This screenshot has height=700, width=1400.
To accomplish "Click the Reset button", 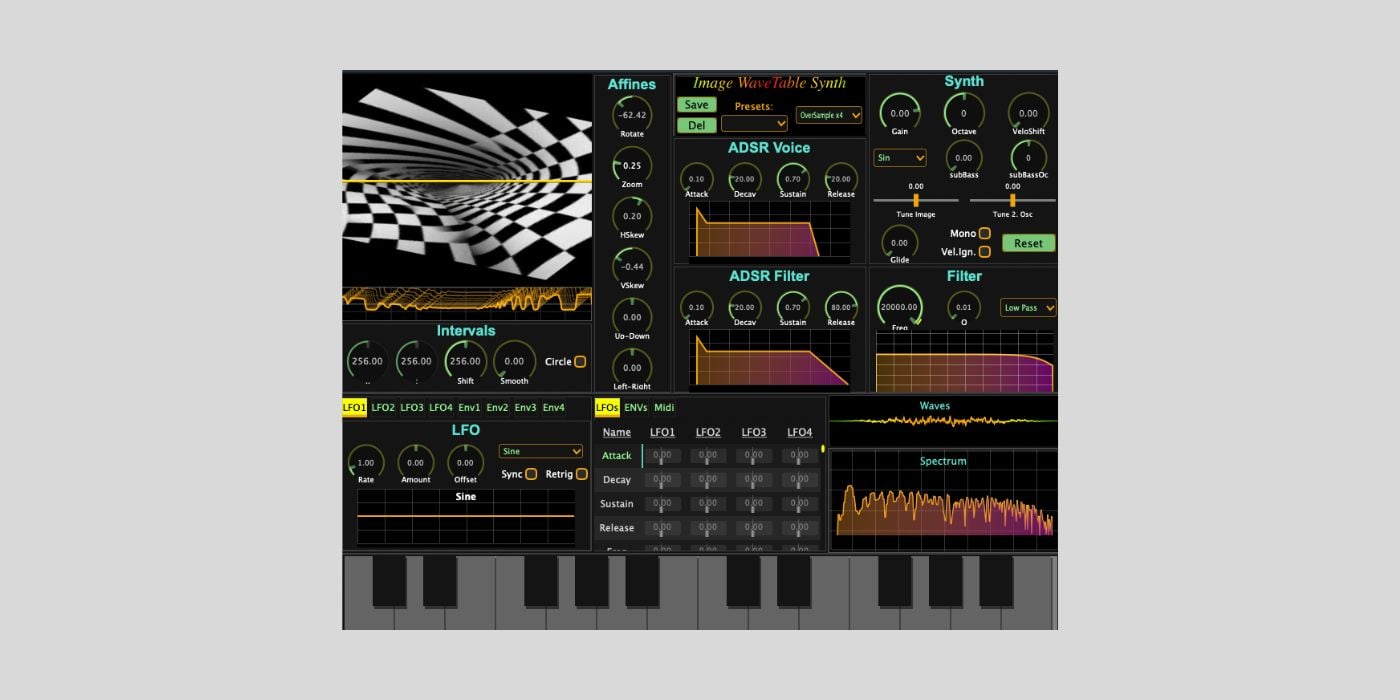I will 1028,243.
